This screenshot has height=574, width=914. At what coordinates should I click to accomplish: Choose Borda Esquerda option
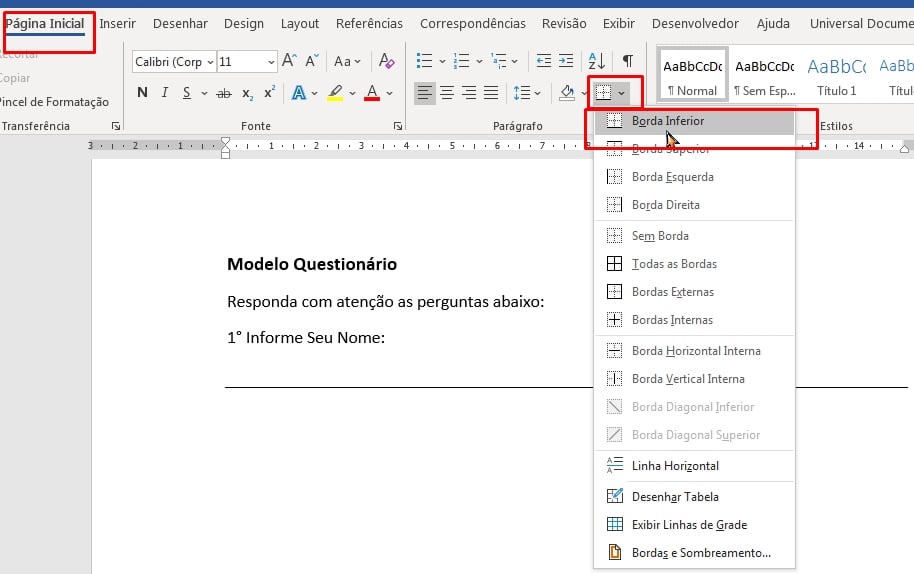(x=694, y=177)
